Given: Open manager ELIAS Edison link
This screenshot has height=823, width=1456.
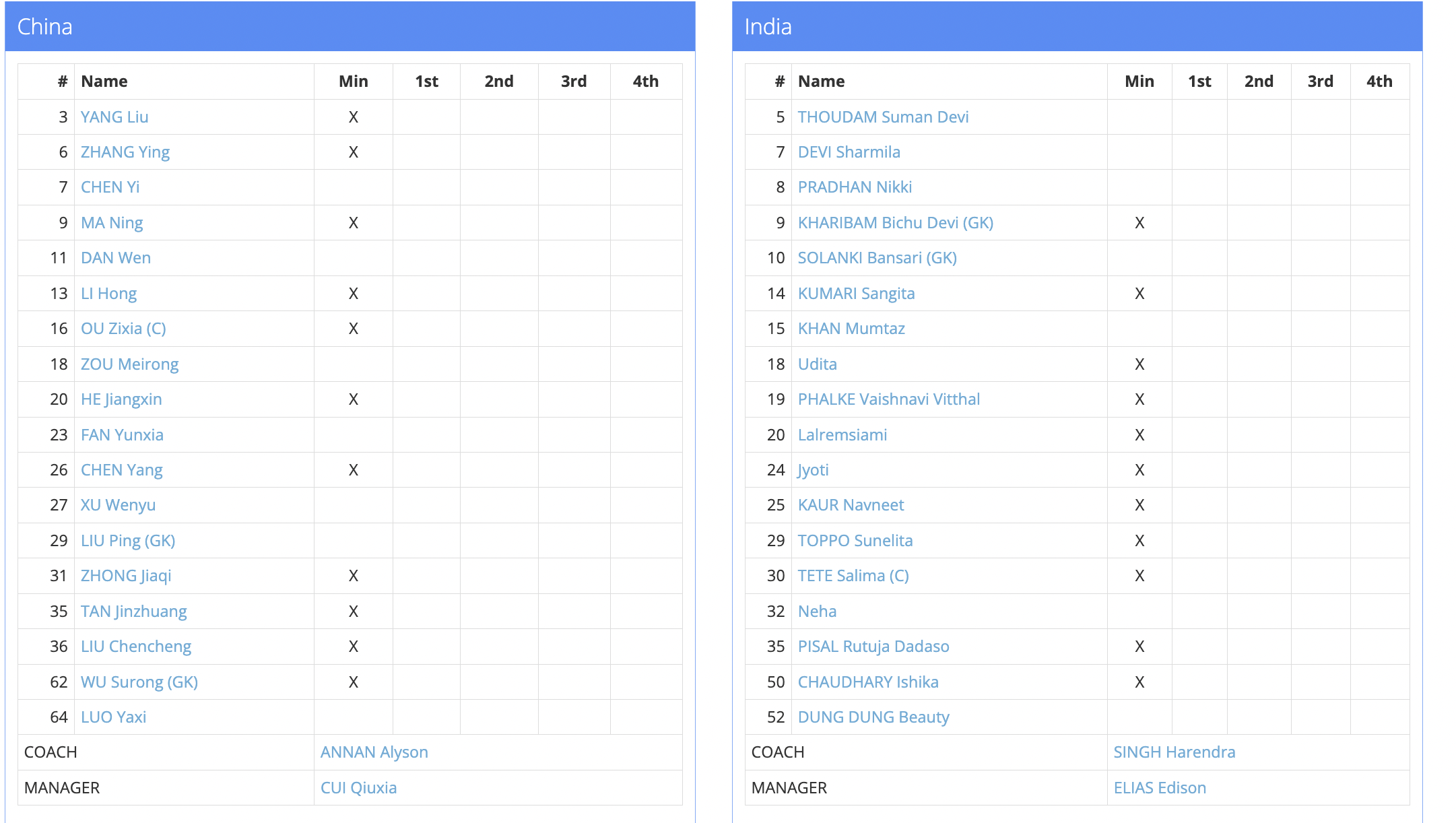Looking at the screenshot, I should click(1159, 788).
